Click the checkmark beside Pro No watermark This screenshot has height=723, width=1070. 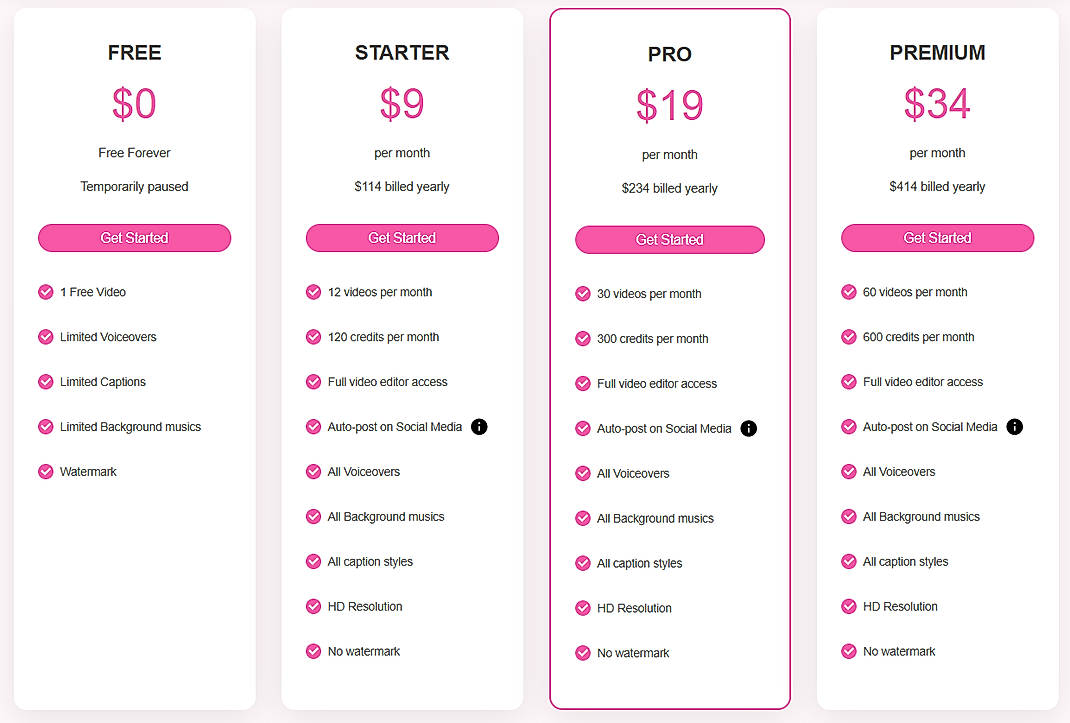point(583,653)
